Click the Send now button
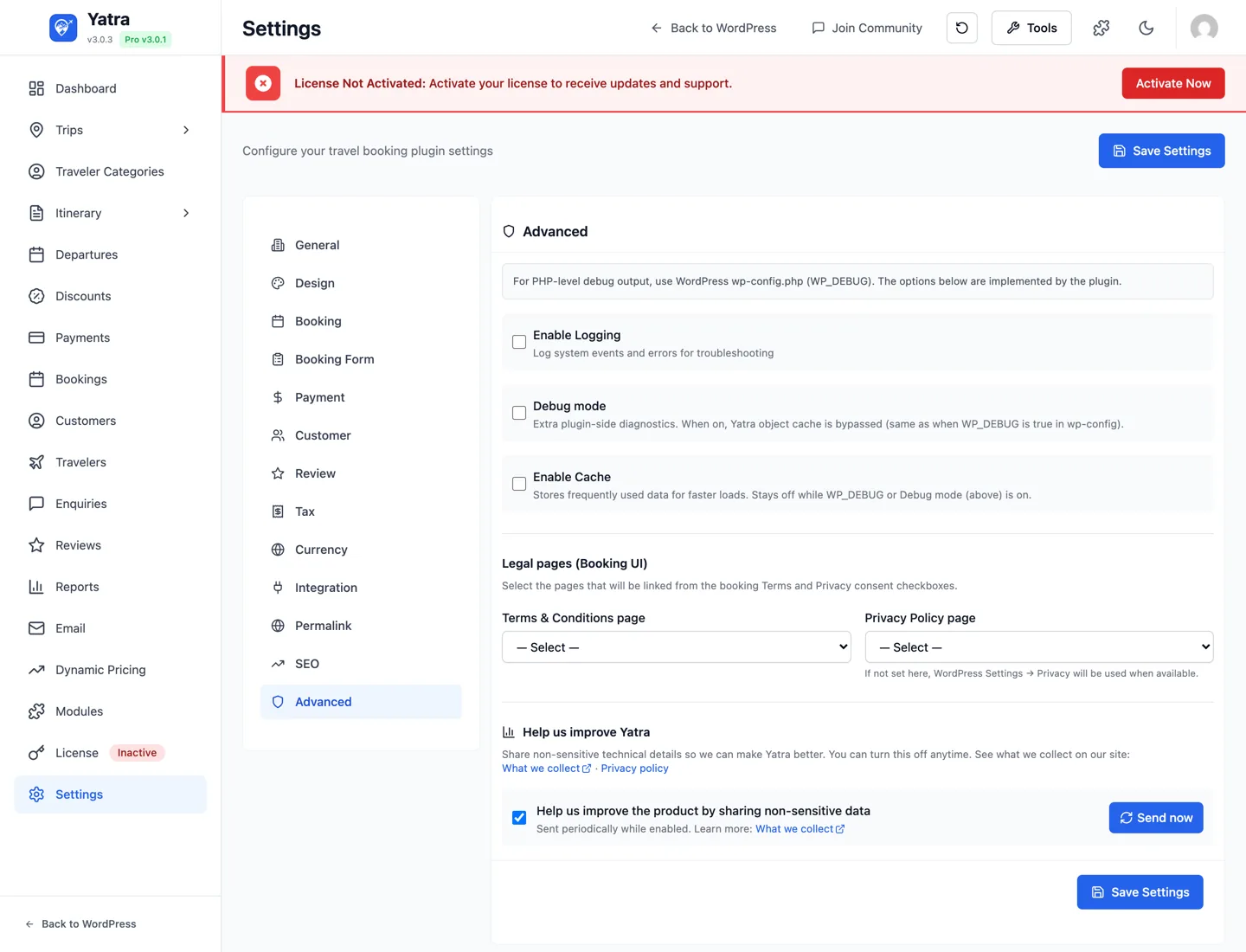 (x=1156, y=818)
